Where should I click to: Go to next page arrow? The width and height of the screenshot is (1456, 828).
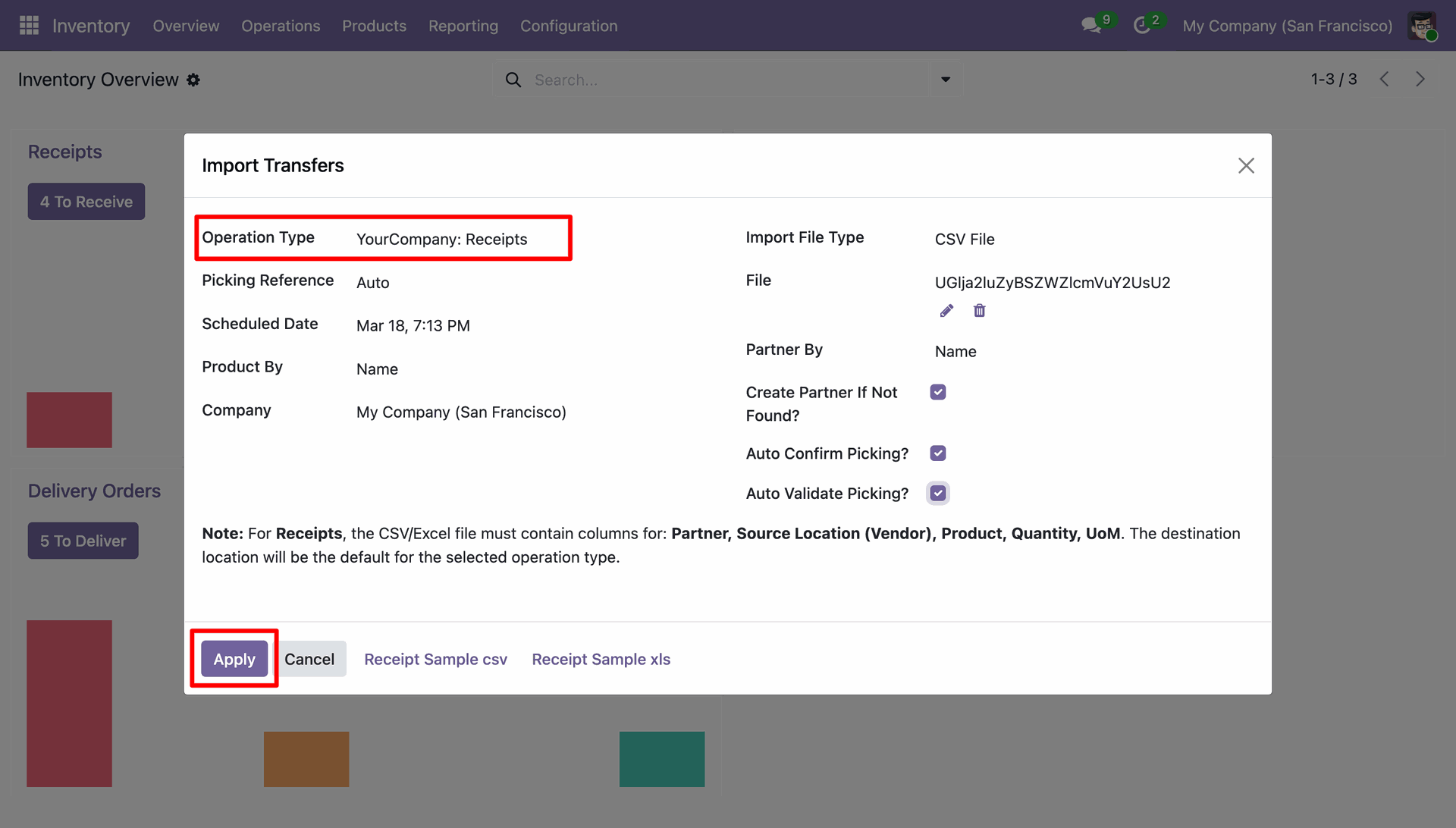point(1420,79)
